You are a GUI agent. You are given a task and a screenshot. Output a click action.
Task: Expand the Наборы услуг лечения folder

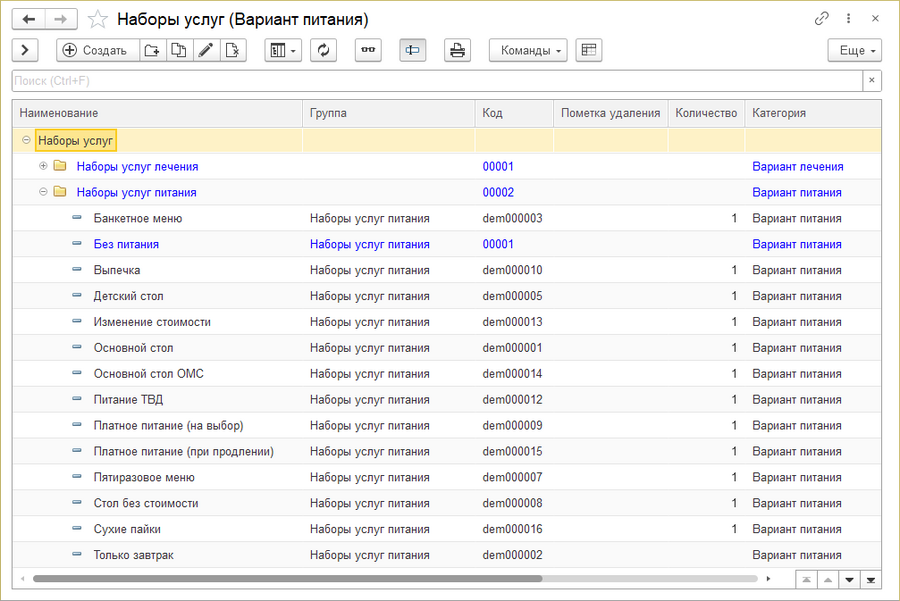[x=43, y=166]
